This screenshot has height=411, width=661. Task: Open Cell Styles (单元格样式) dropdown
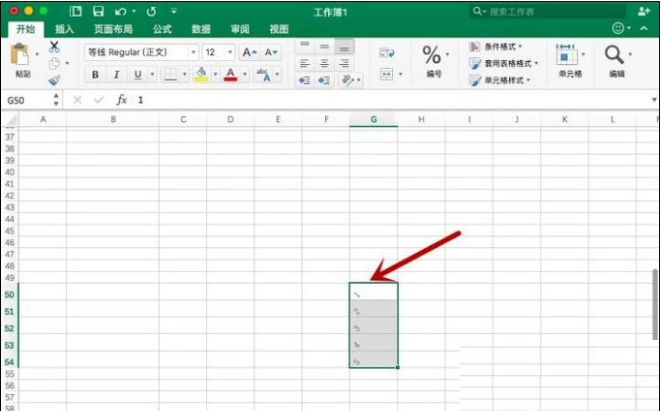click(500, 80)
